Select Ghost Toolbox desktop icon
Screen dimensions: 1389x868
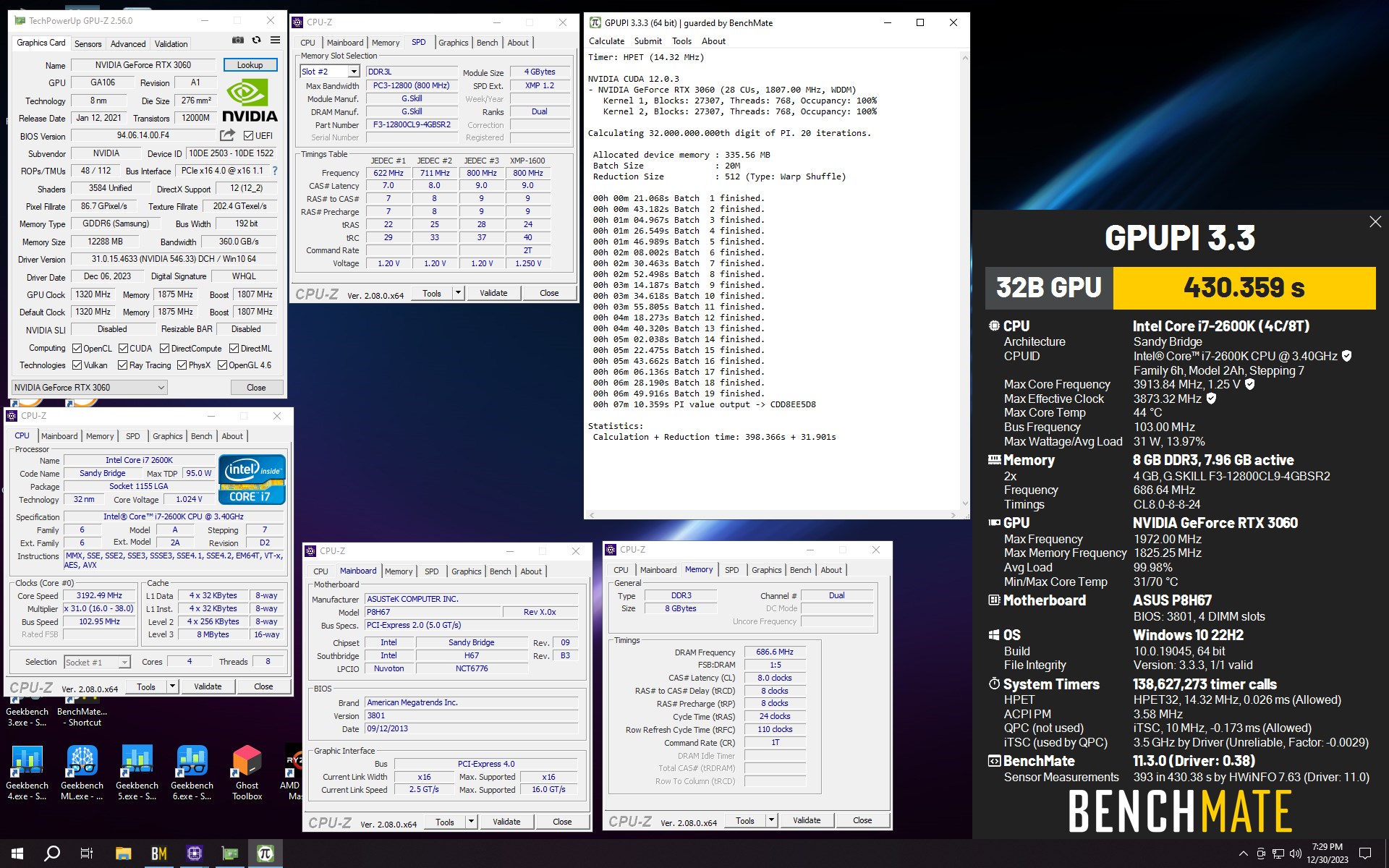tap(247, 772)
